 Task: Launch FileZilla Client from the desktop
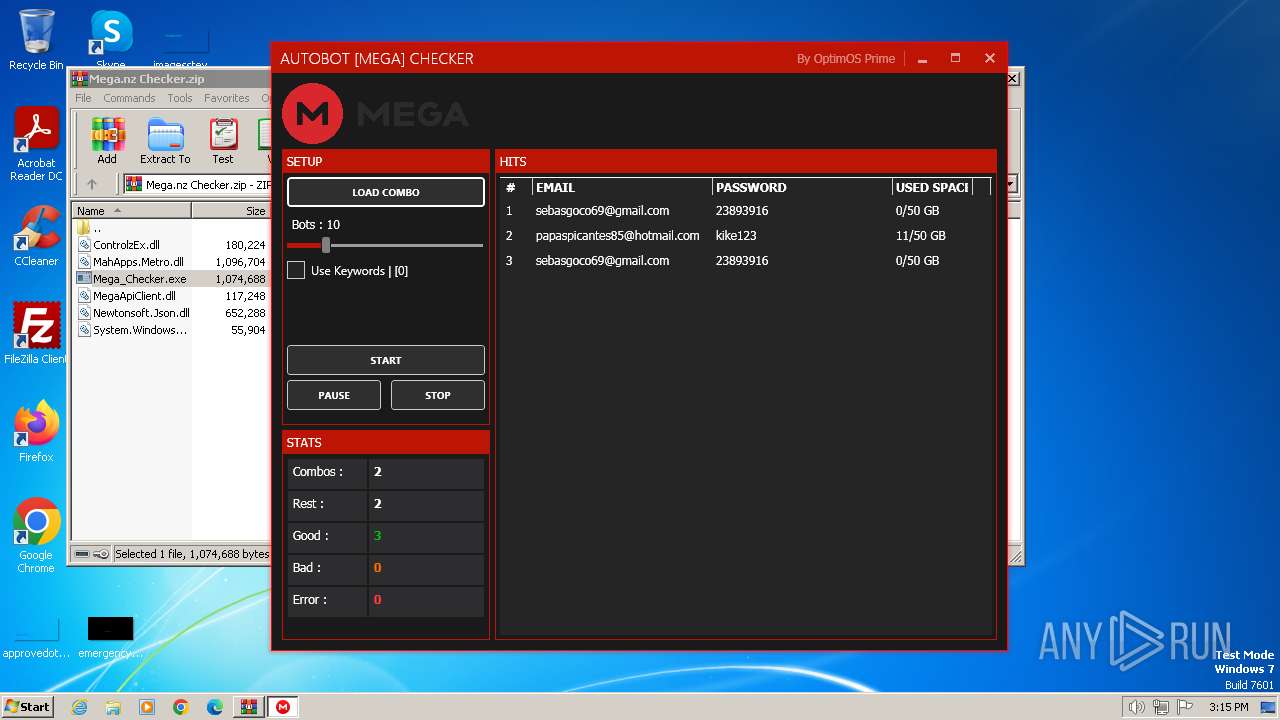point(36,333)
